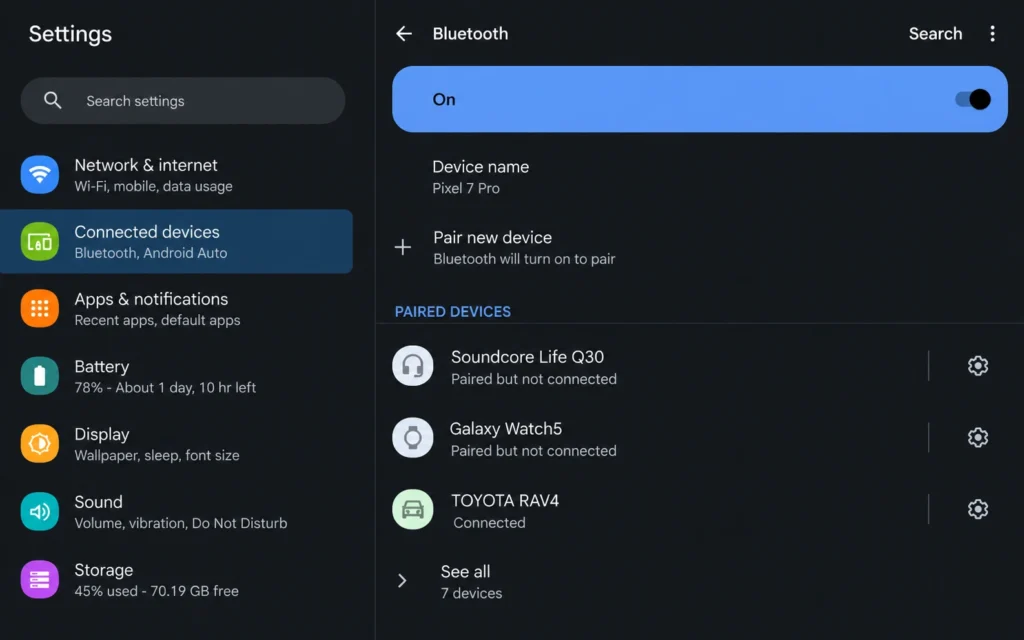The height and width of the screenshot is (640, 1024).
Task: Click the Search button in Bluetooth header
Action: 935,33
